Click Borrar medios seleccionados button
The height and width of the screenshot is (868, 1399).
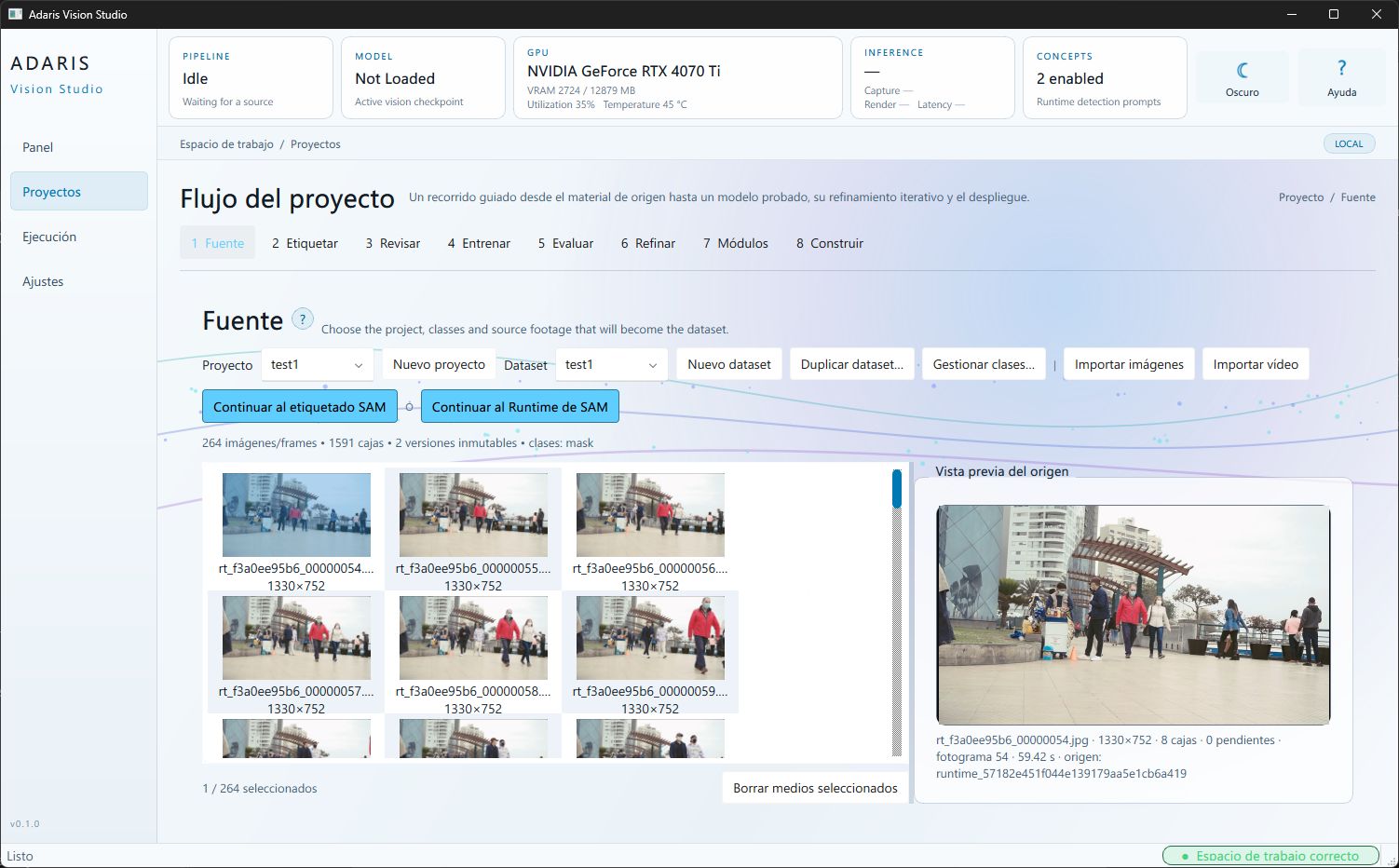coord(815,788)
